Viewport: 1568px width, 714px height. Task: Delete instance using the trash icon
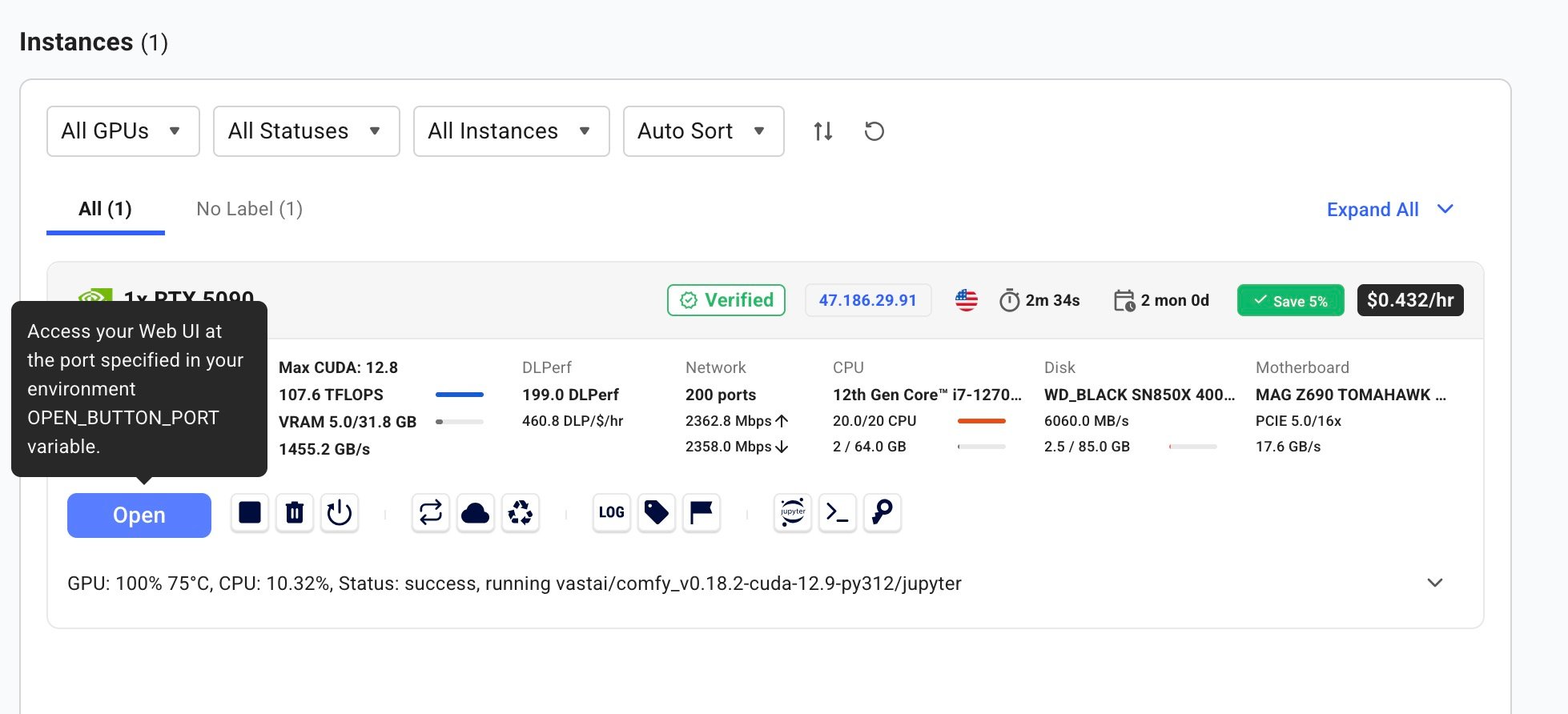pyautogui.click(x=295, y=513)
